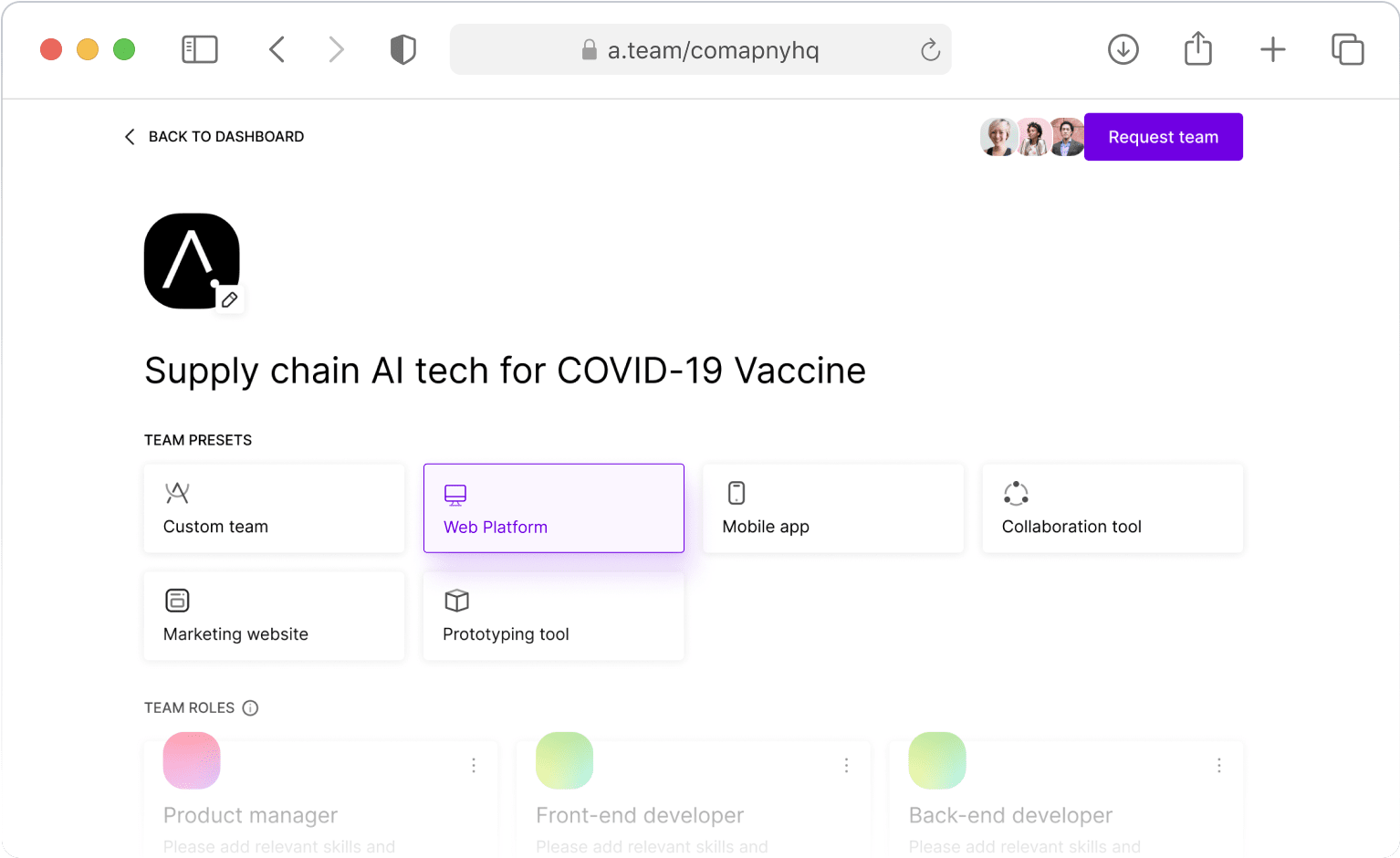Open Product manager three-dot menu
The width and height of the screenshot is (1400, 858).
(474, 765)
